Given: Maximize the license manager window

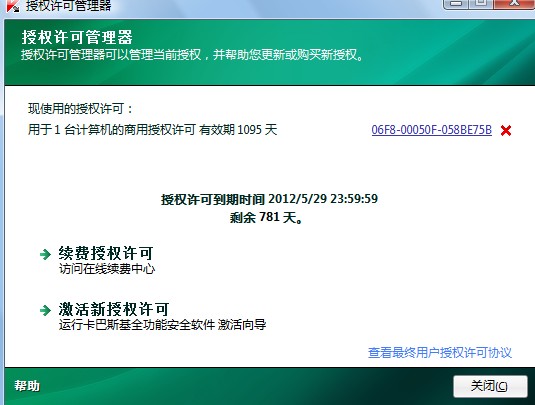Looking at the screenshot, I should (x=481, y=3).
